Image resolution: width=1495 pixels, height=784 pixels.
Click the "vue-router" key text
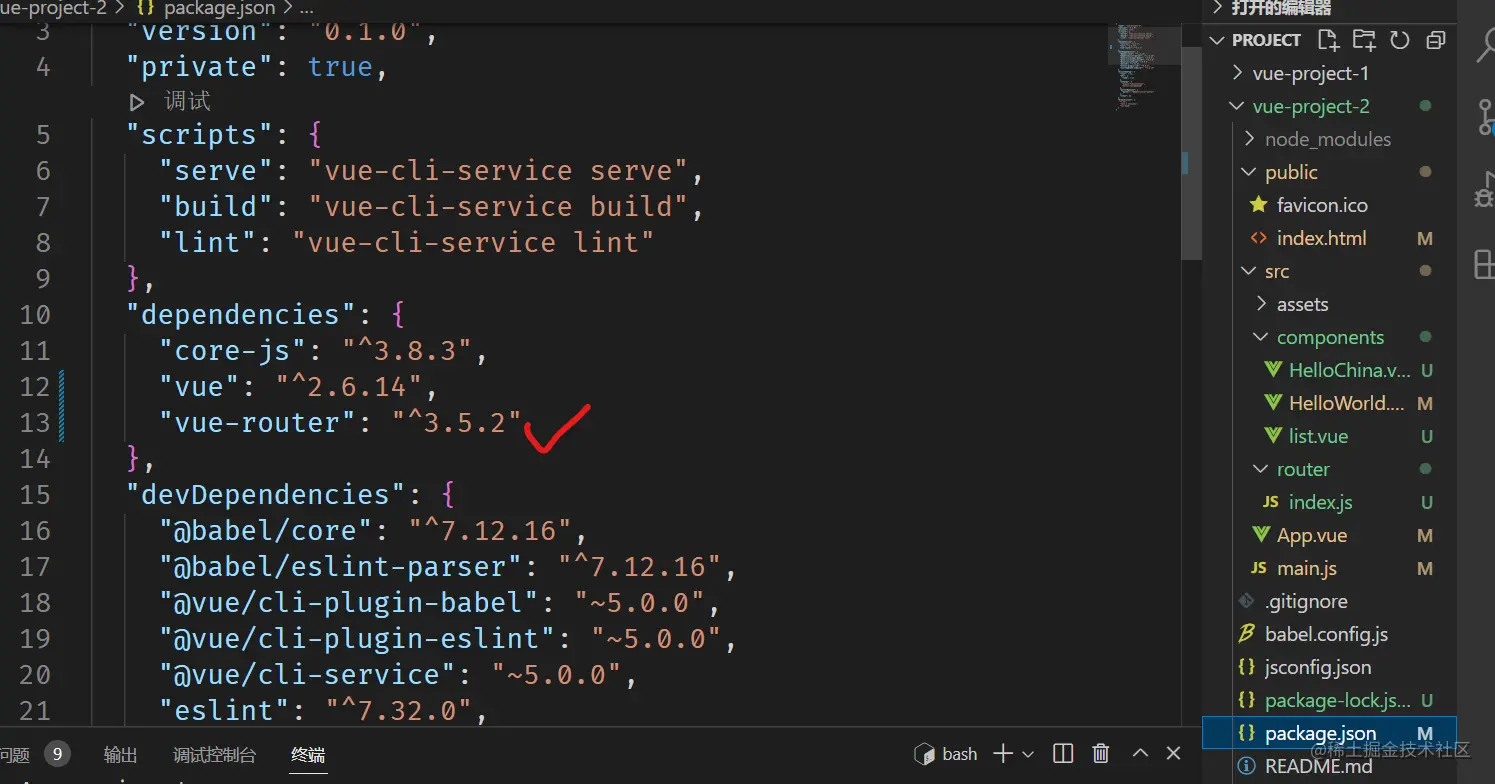[250, 422]
